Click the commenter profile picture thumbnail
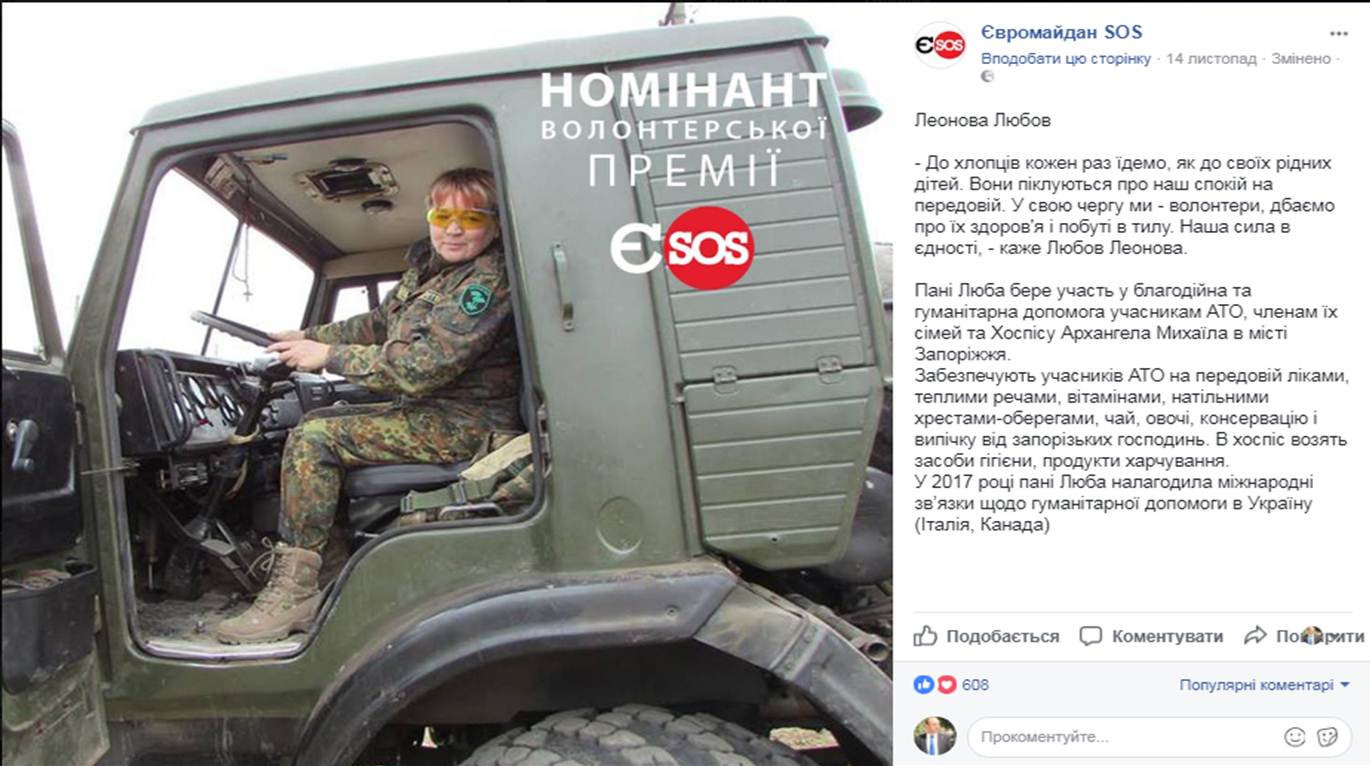Image resolution: width=1370 pixels, height=766 pixels. (935, 736)
